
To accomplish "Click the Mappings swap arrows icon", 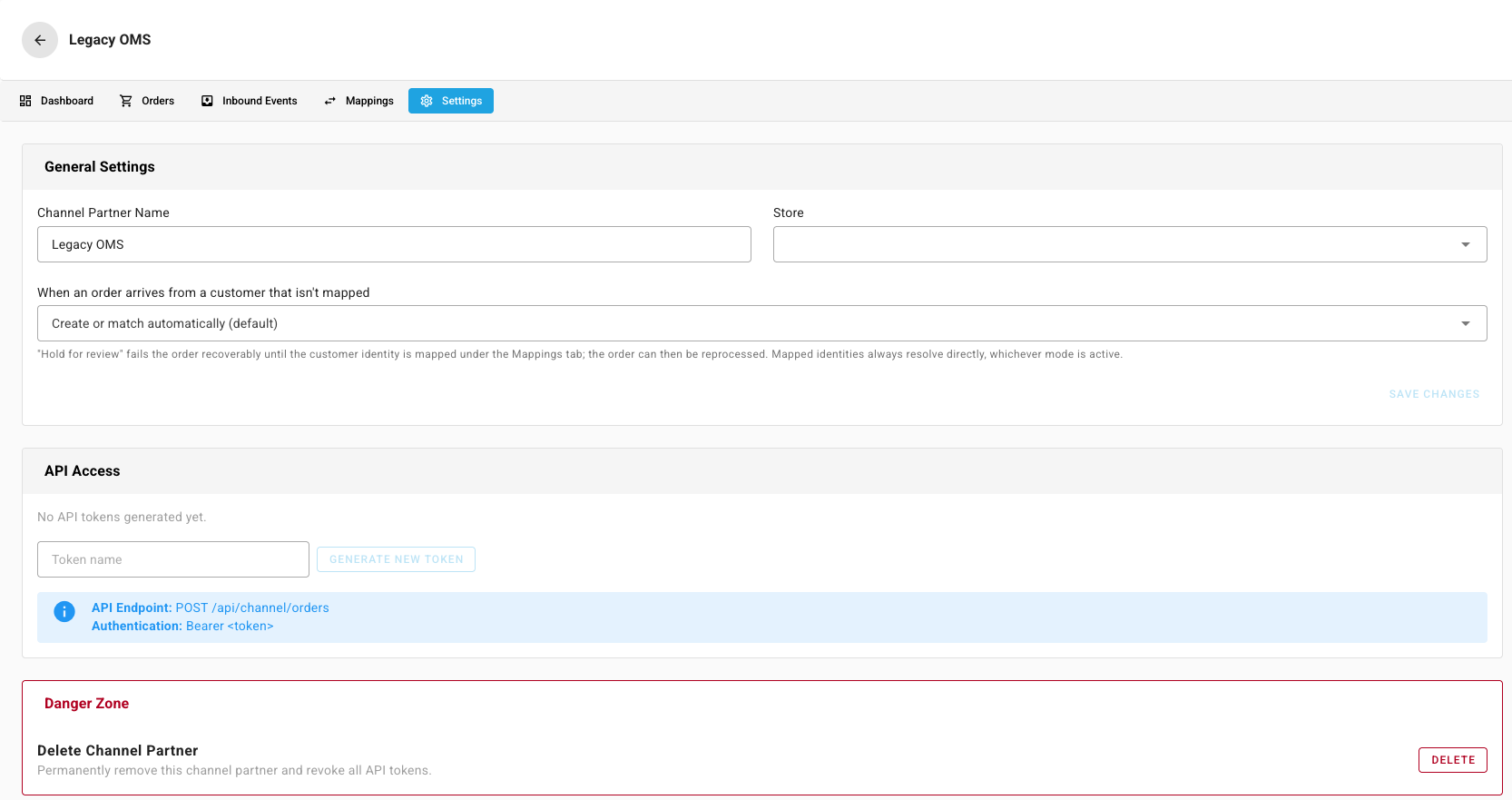I will [330, 101].
